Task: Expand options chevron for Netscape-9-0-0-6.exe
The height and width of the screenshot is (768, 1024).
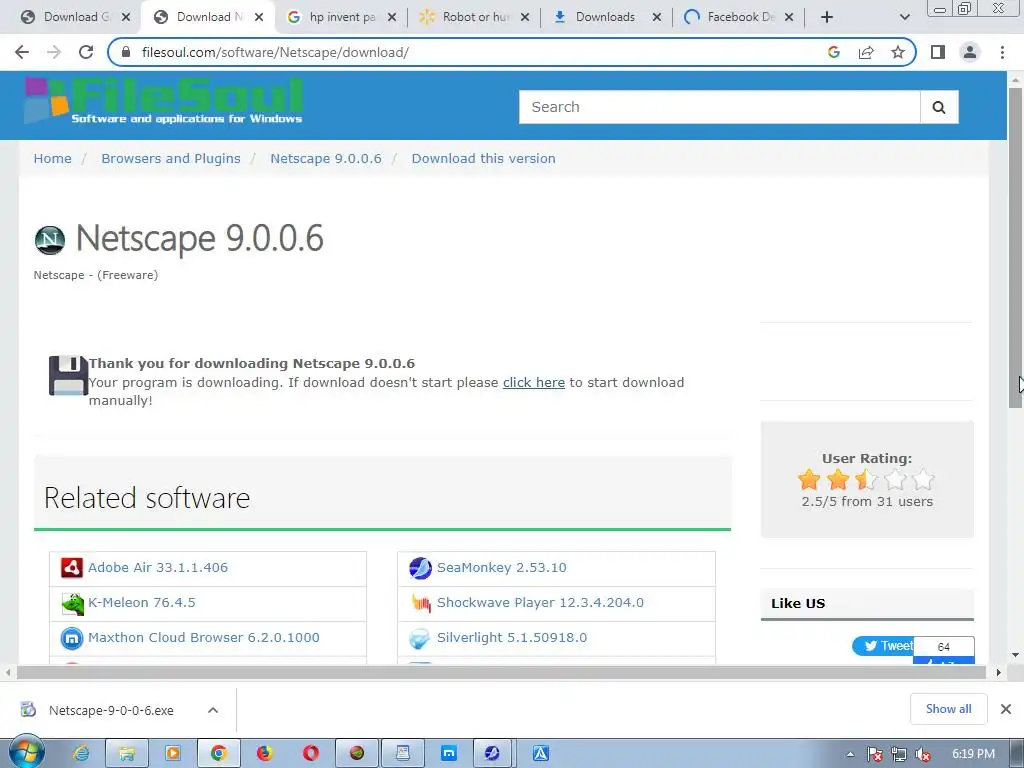Action: [x=213, y=711]
